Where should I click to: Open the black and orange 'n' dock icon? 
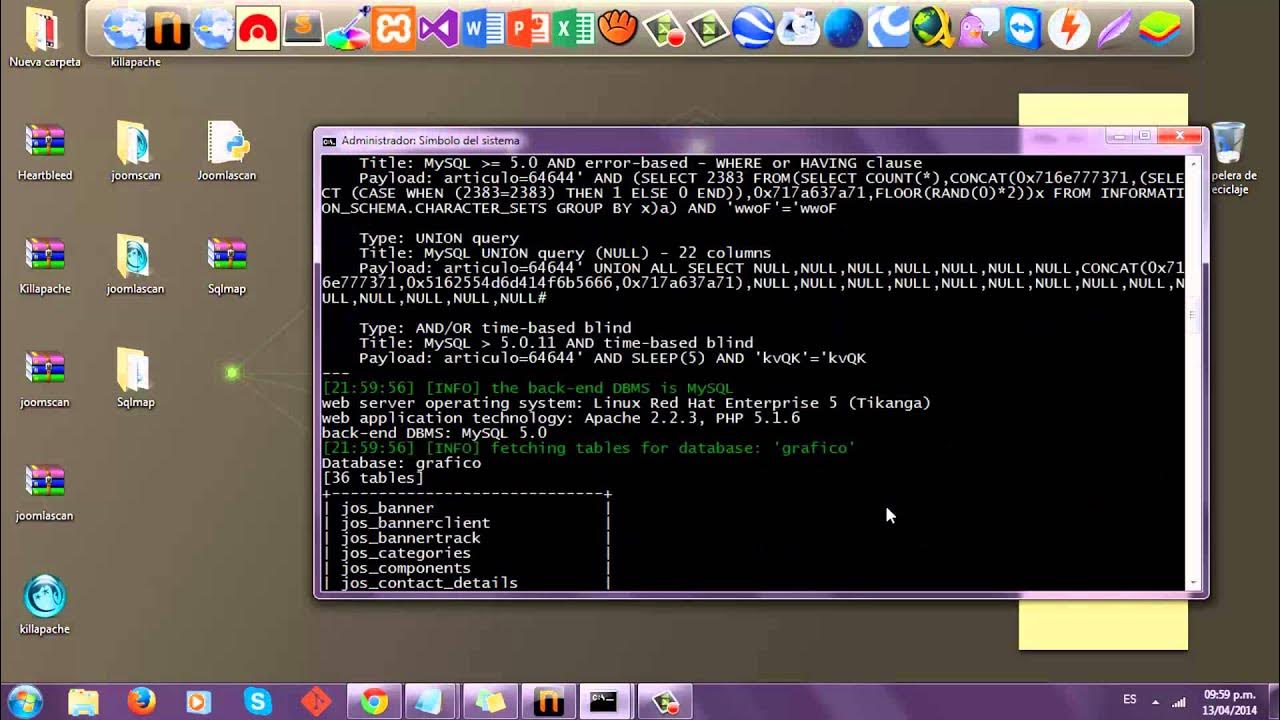[168, 28]
